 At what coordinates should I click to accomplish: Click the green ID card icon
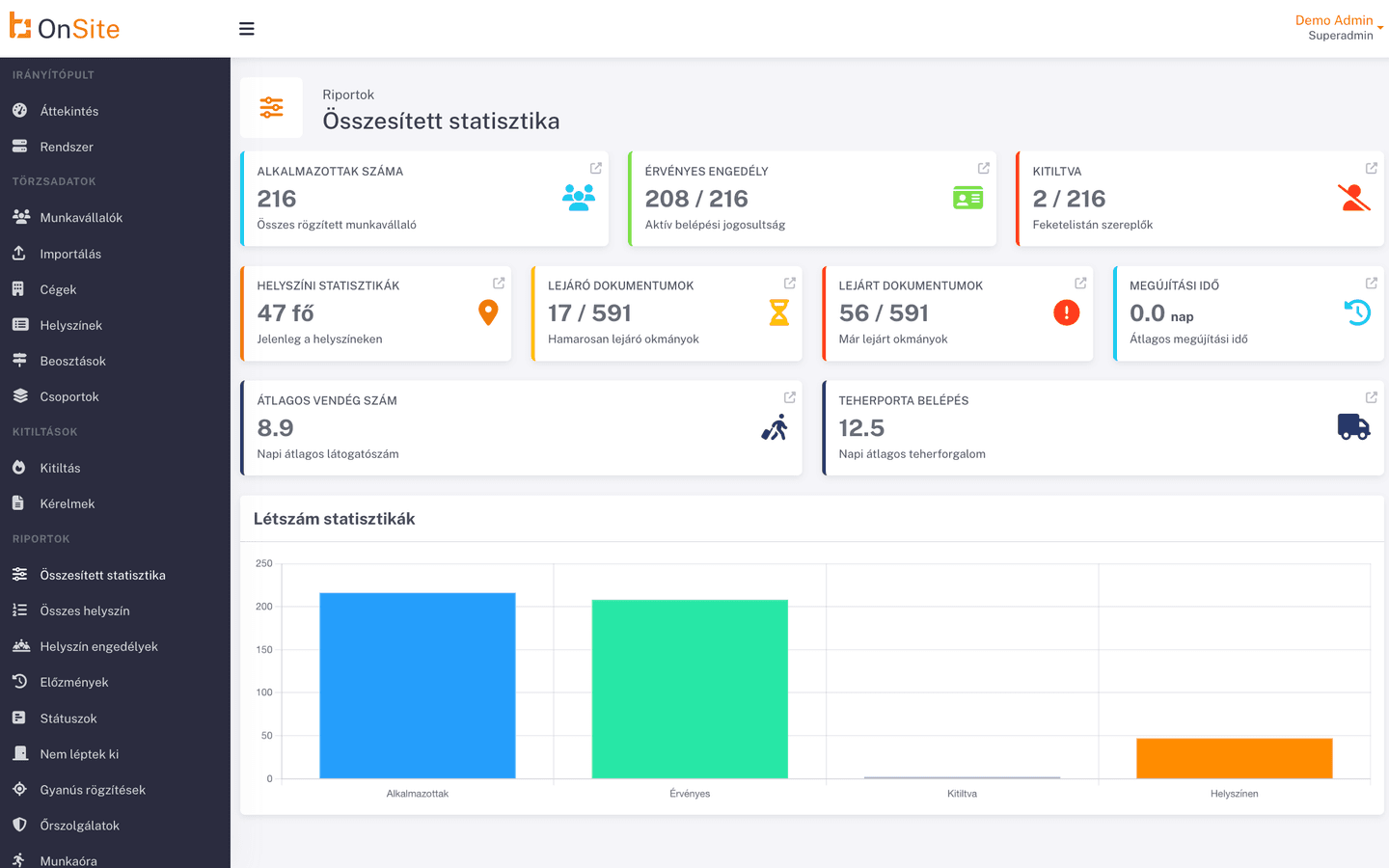pos(967,198)
